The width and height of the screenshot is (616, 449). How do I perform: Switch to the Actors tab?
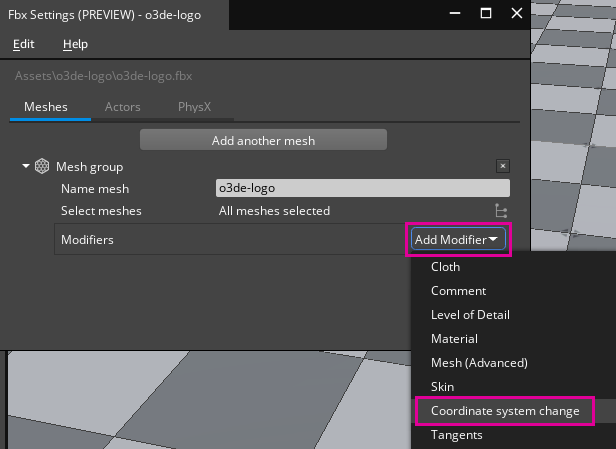123,106
